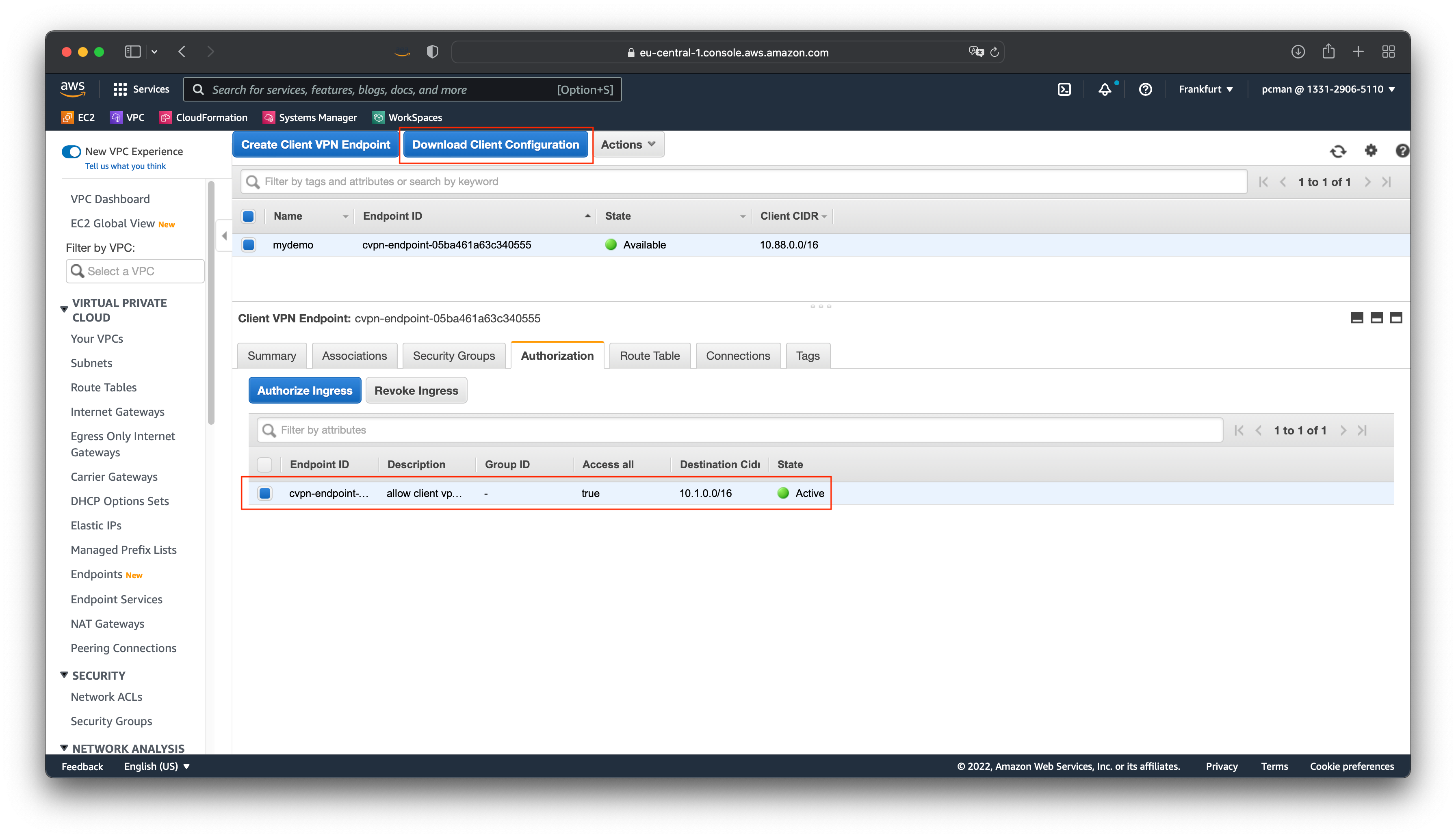Collapse the Virtual Private Cloud section
The image size is (1456, 838).
pyautogui.click(x=64, y=310)
